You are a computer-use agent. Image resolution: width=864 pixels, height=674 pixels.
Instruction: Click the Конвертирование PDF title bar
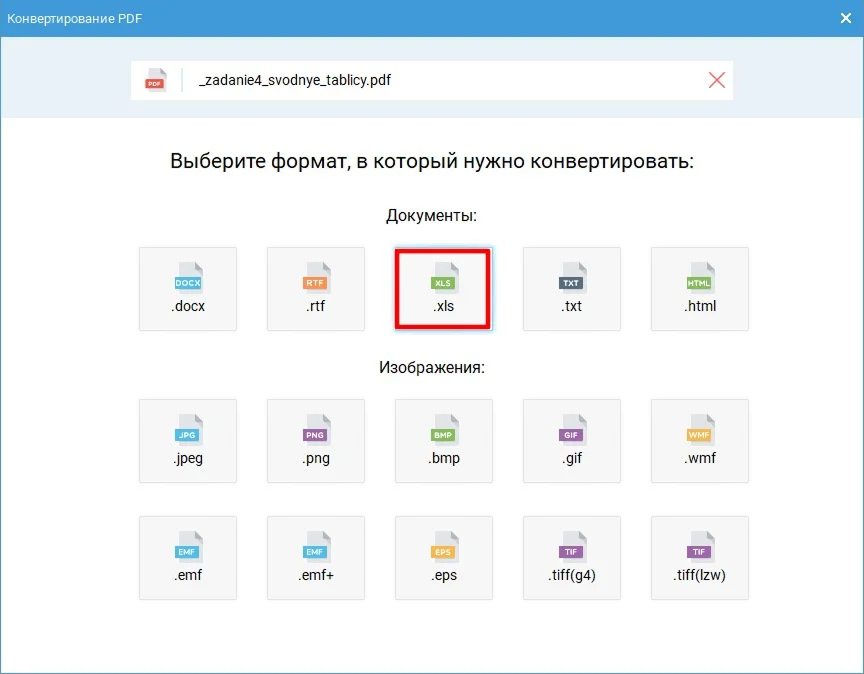[400, 18]
